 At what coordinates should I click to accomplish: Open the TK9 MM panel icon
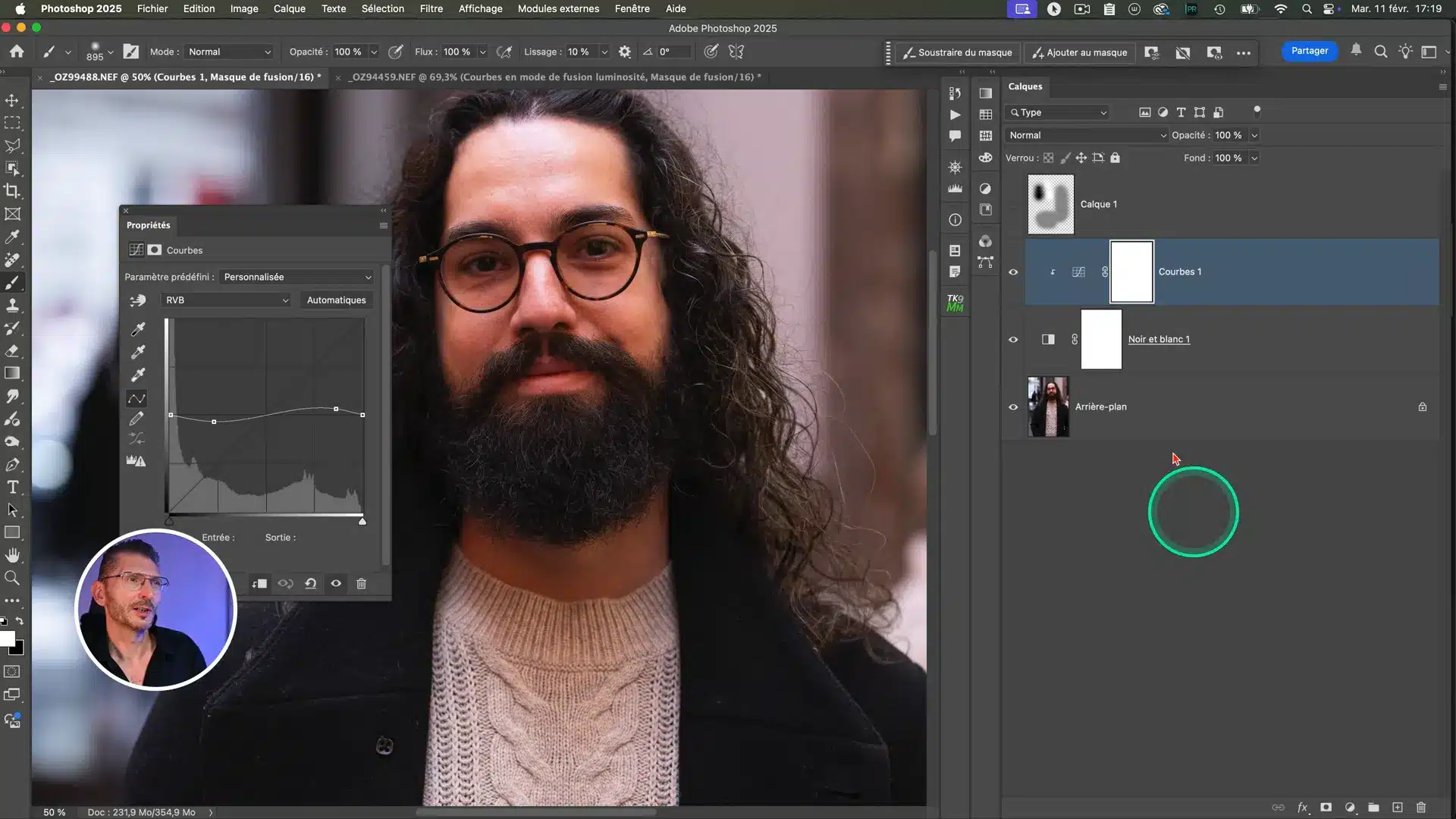pyautogui.click(x=955, y=303)
